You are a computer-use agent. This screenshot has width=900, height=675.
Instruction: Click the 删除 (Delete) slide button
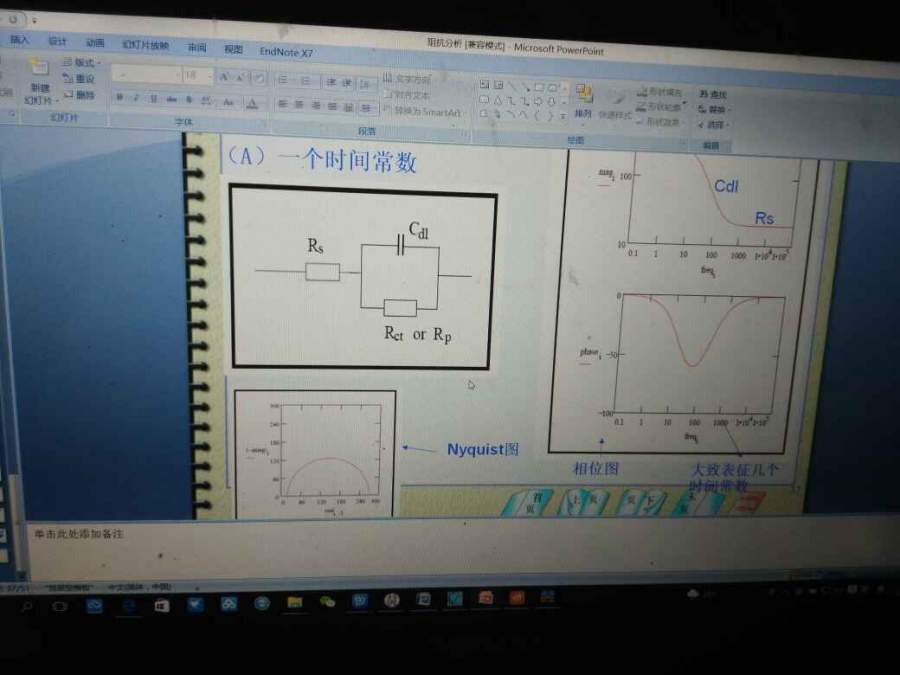click(79, 94)
